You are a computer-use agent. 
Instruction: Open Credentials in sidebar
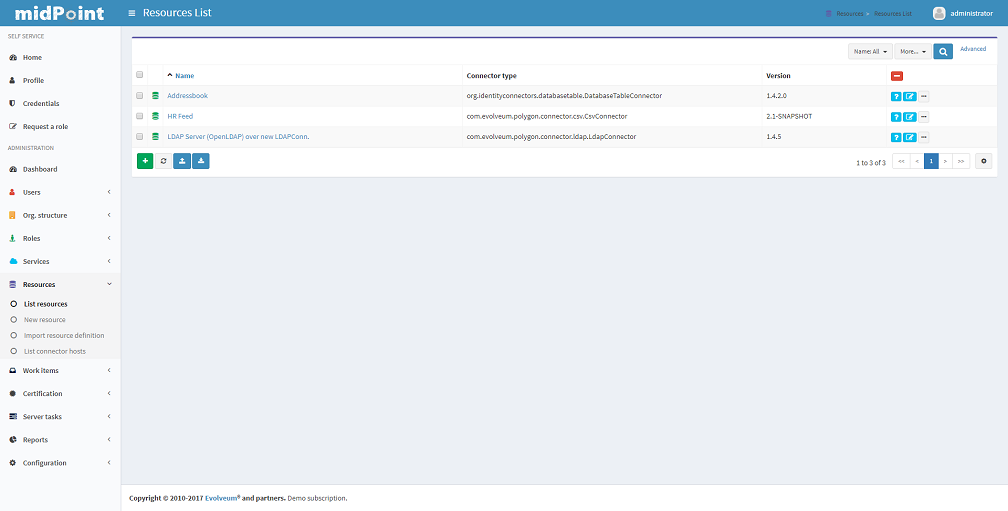click(60, 103)
